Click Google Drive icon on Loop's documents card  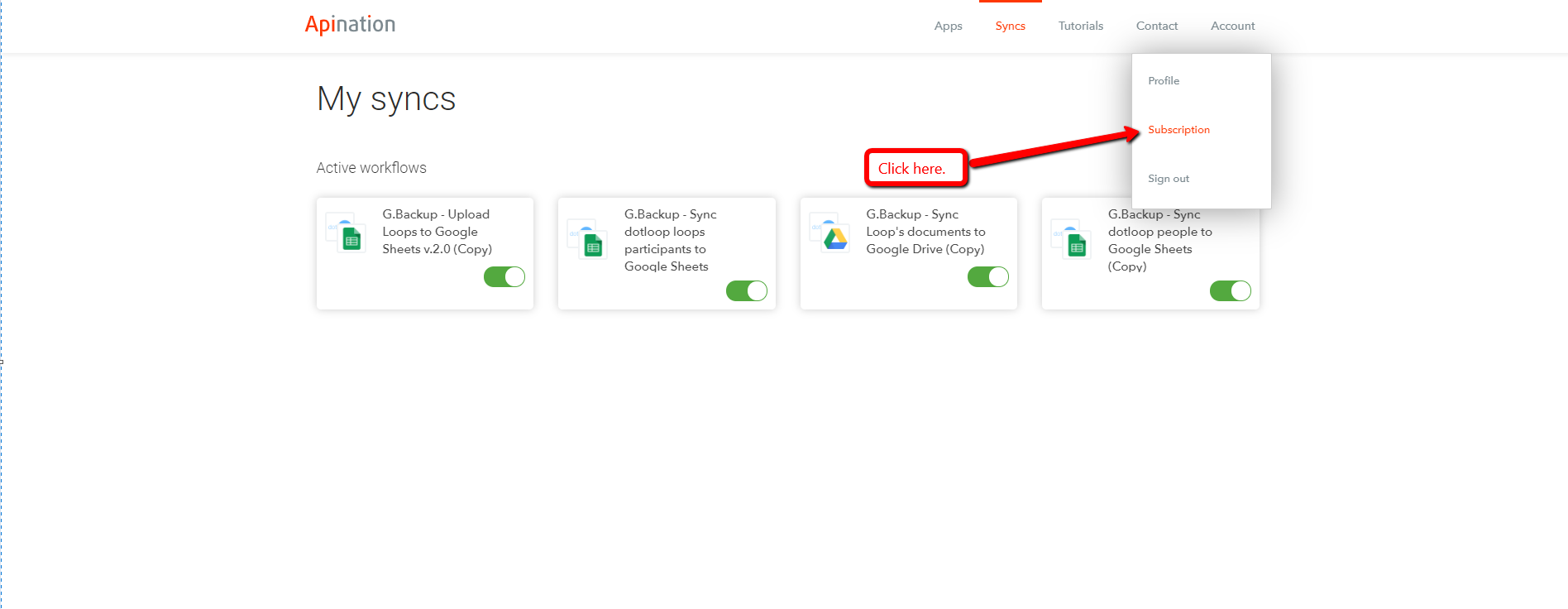835,239
